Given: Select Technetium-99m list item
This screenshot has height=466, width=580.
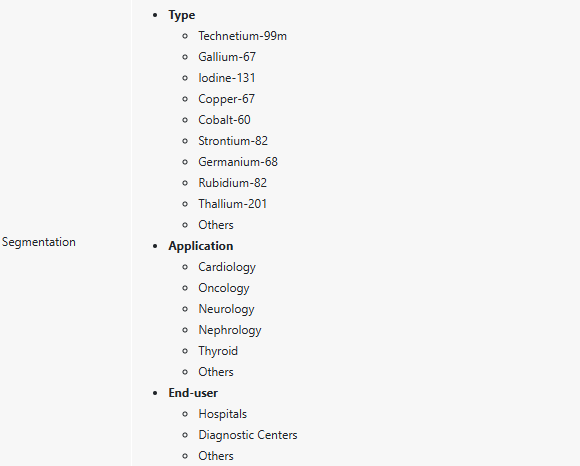Looking at the screenshot, I should coord(242,36).
